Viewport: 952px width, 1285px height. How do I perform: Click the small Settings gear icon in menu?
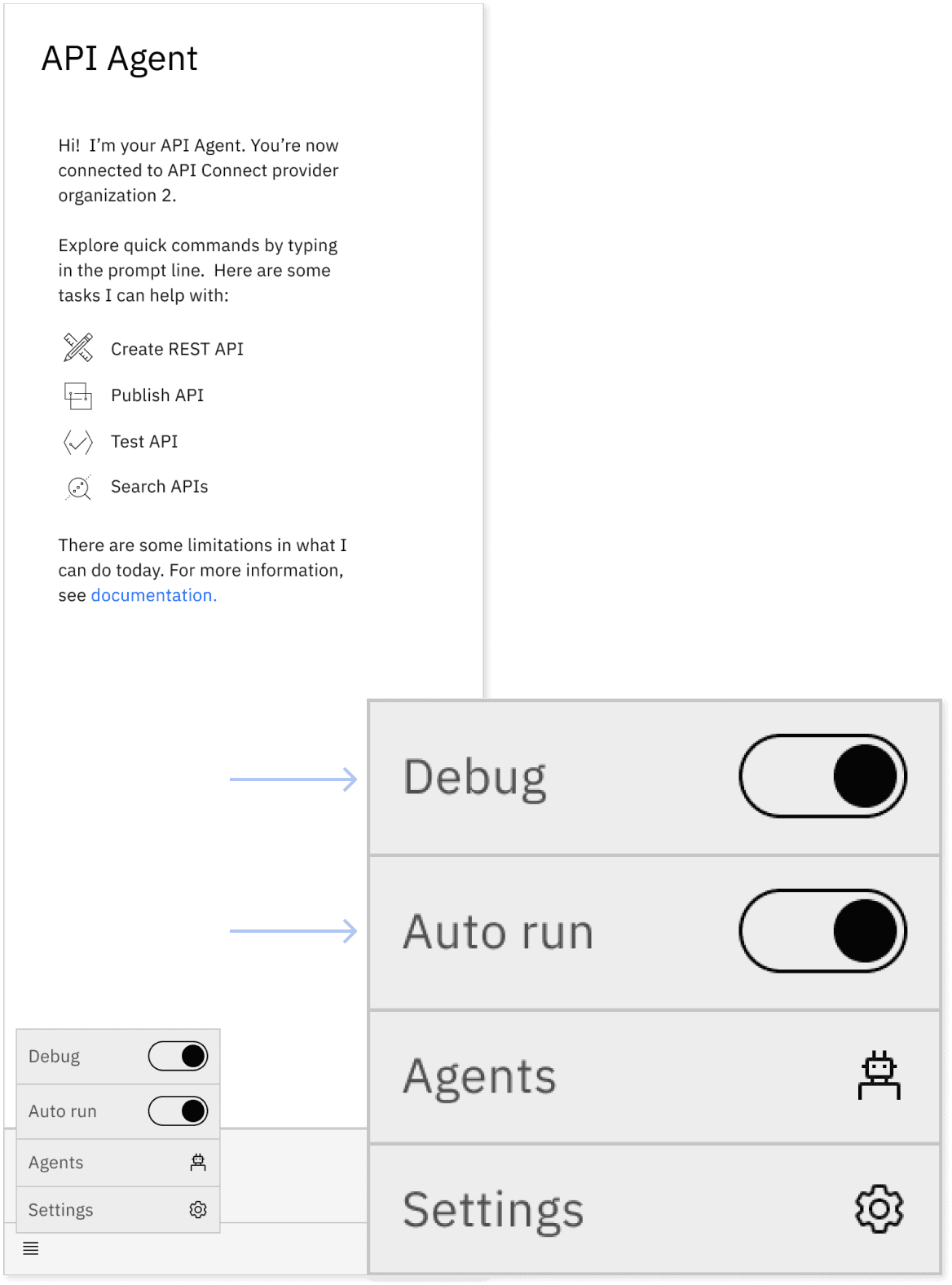click(198, 1210)
